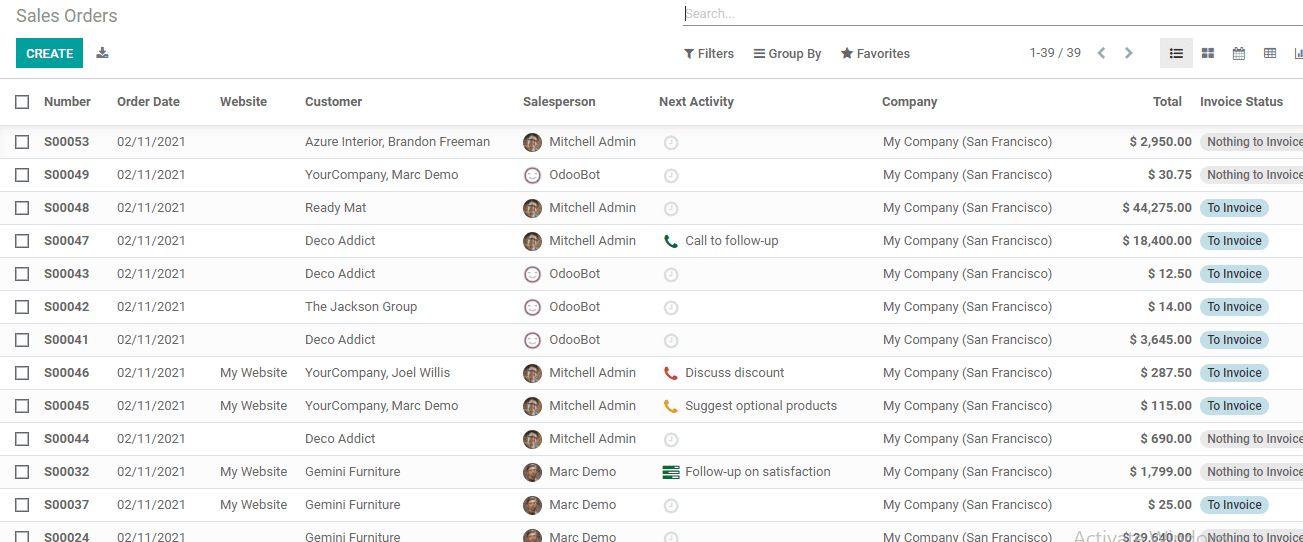Image resolution: width=1303 pixels, height=542 pixels.
Task: Click clock activity icon for S00041
Action: [671, 341]
